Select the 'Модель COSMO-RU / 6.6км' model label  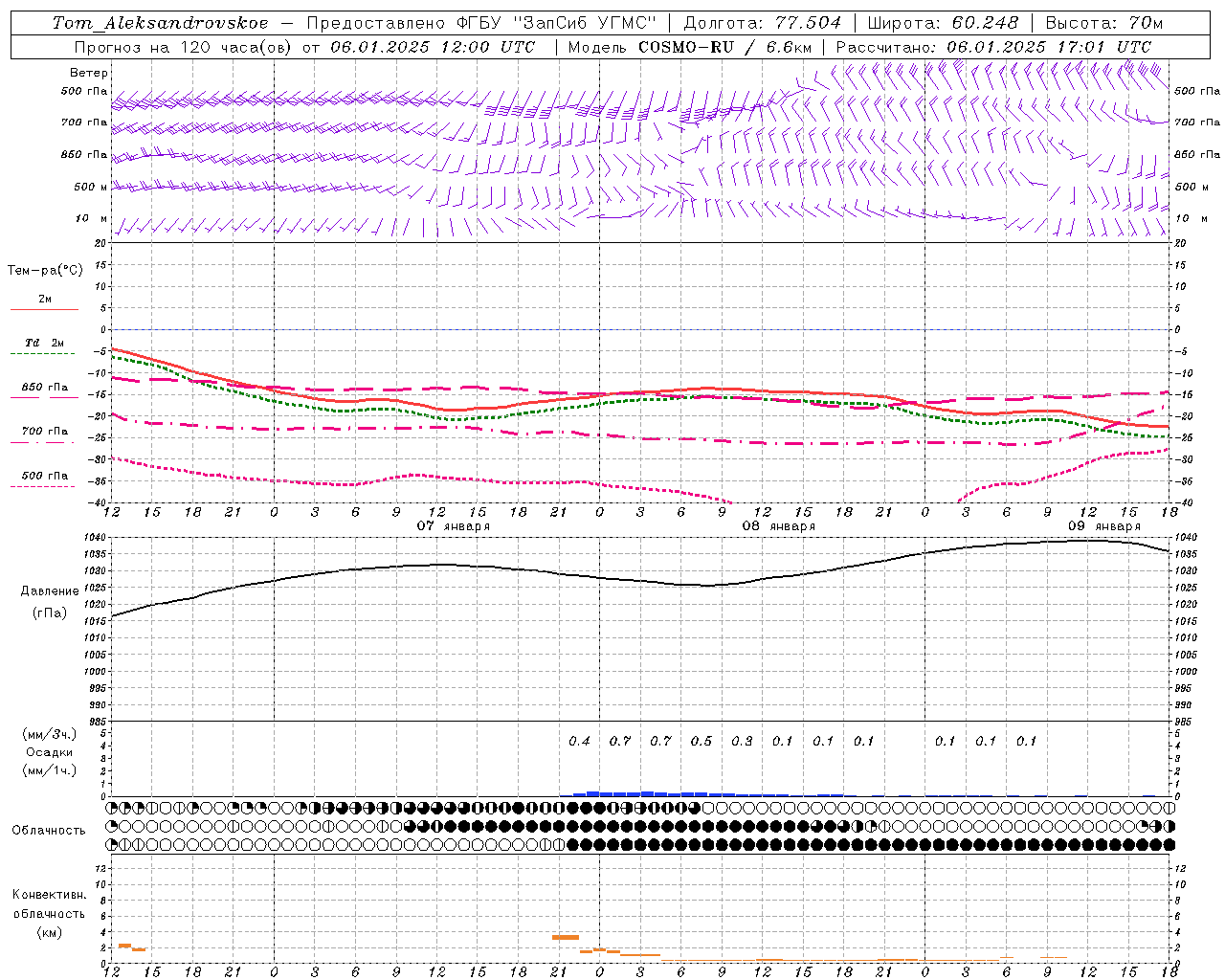689,47
